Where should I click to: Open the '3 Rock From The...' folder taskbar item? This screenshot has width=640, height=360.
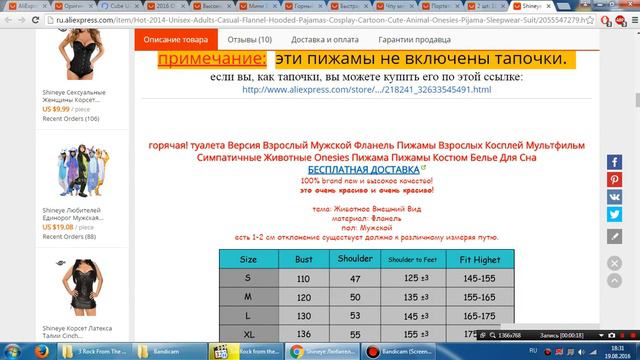[x=95, y=351]
